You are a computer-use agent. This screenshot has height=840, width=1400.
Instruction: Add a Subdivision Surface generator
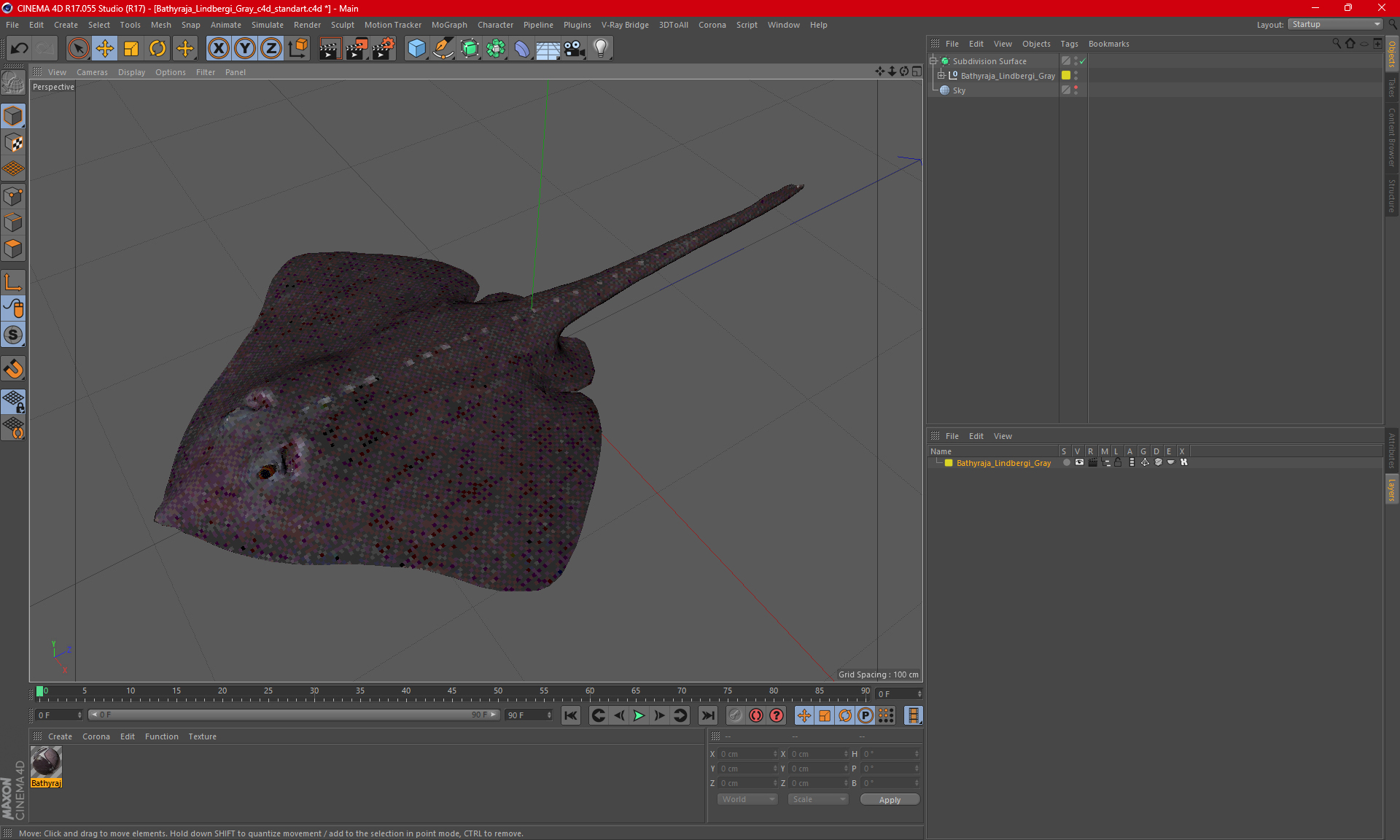pyautogui.click(x=470, y=49)
